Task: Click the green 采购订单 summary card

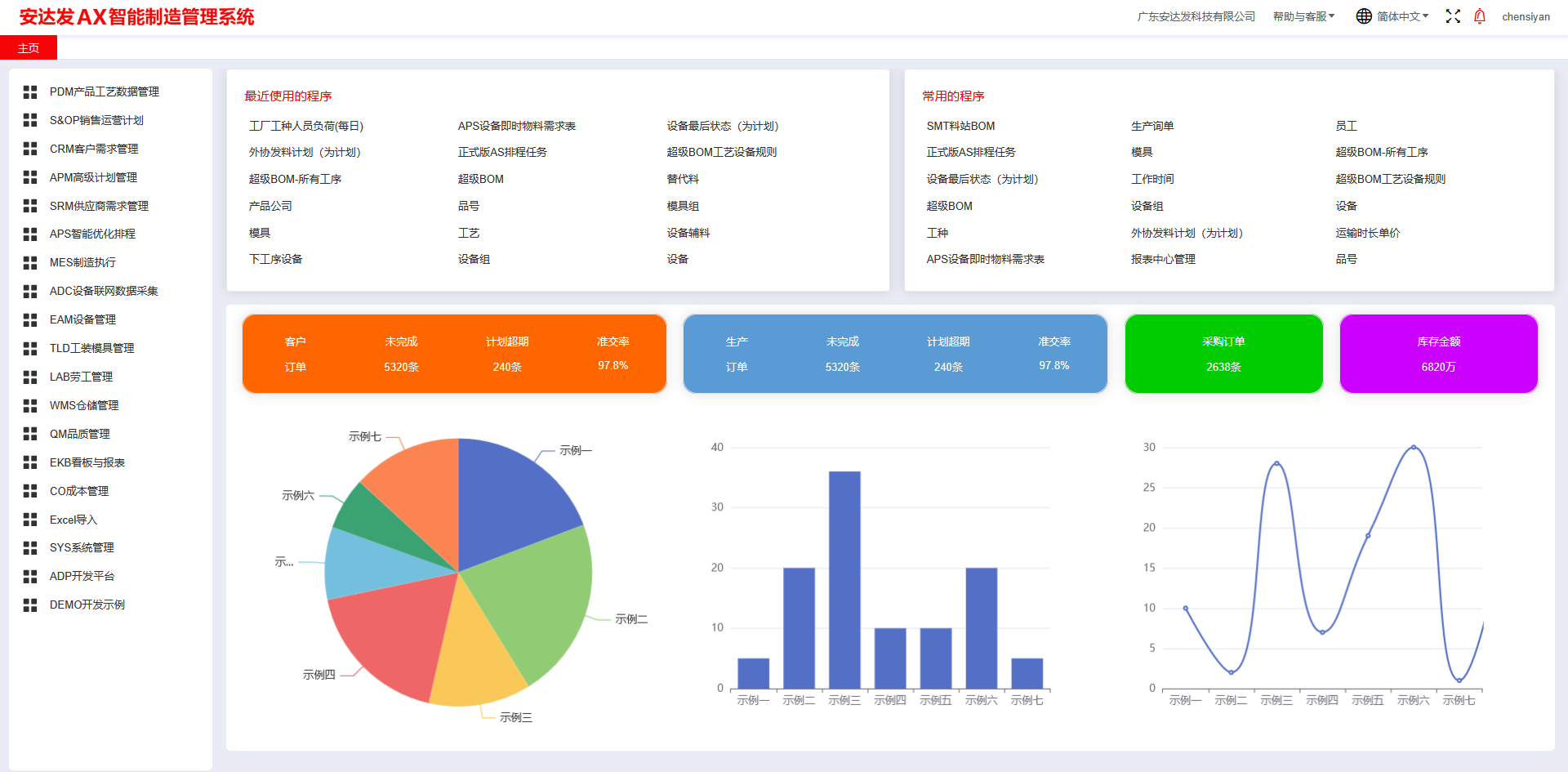Action: (1223, 354)
